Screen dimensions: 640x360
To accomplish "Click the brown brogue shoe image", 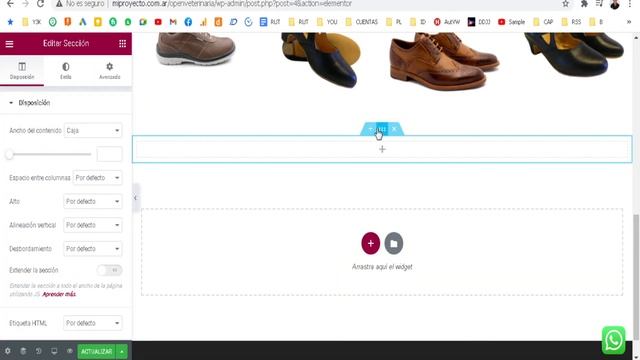I will click(444, 61).
